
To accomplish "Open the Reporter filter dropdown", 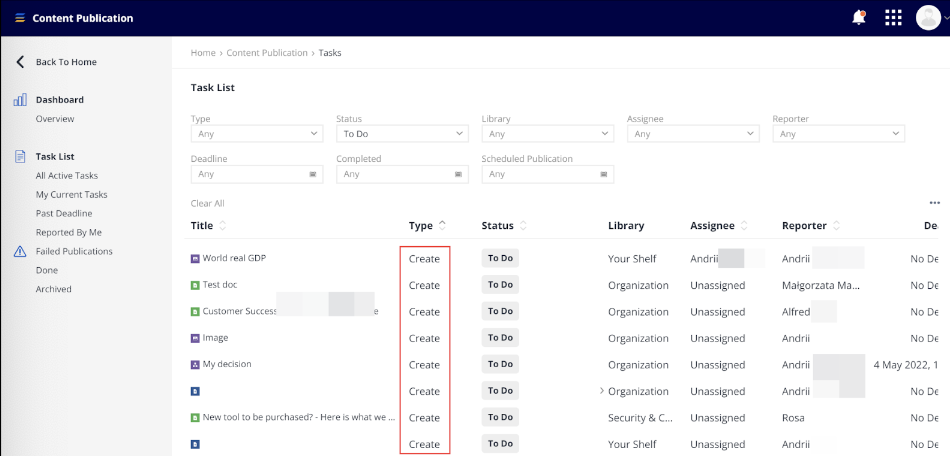I will coord(839,134).
